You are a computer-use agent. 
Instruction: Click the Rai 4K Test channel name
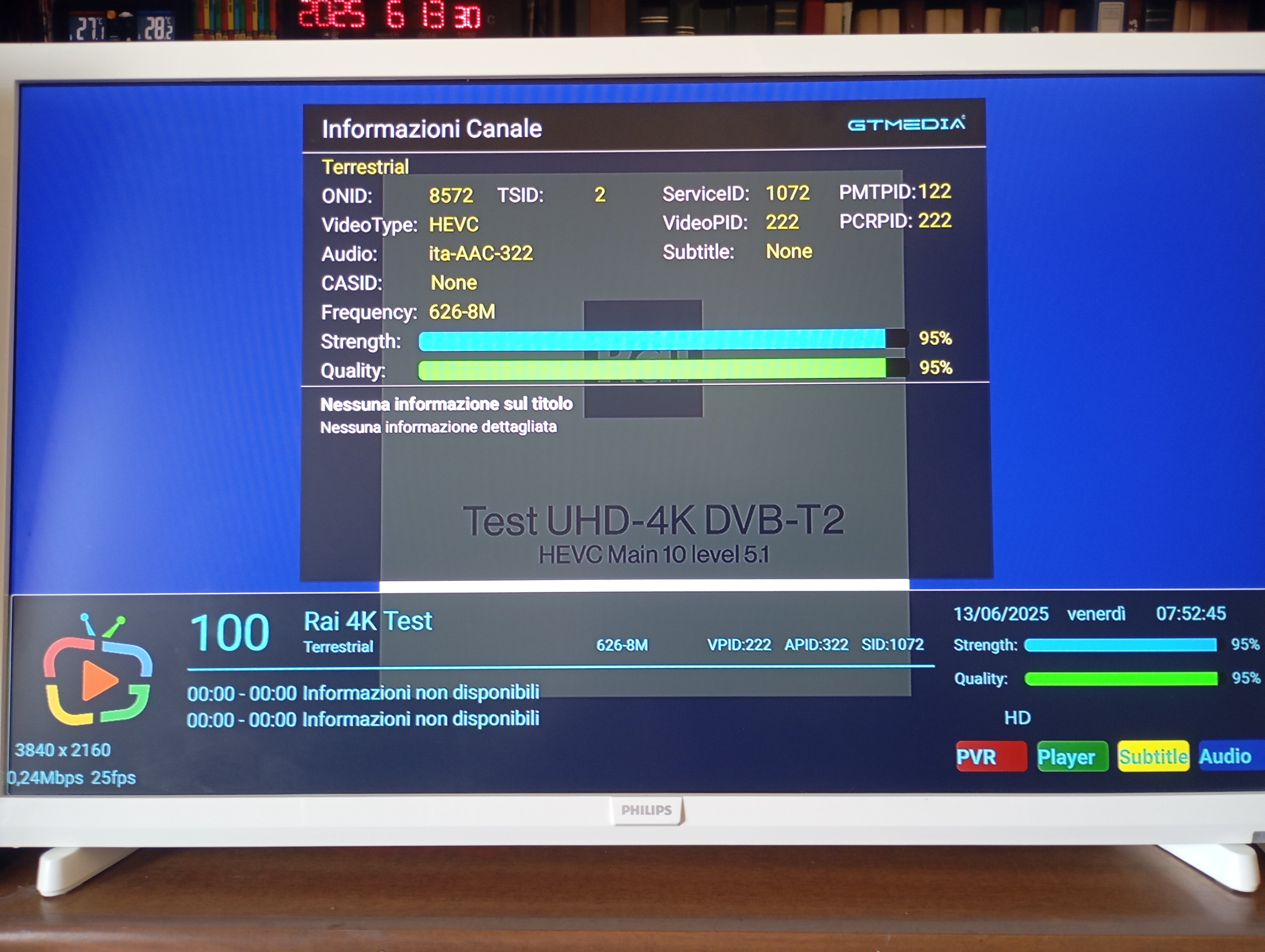[368, 621]
